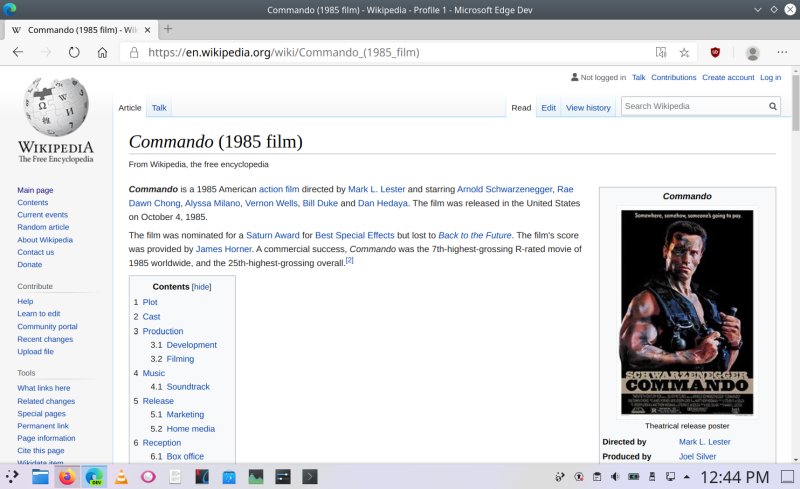Open the system settings sliders icon in taskbar
The image size is (800, 489).
(x=283, y=477)
